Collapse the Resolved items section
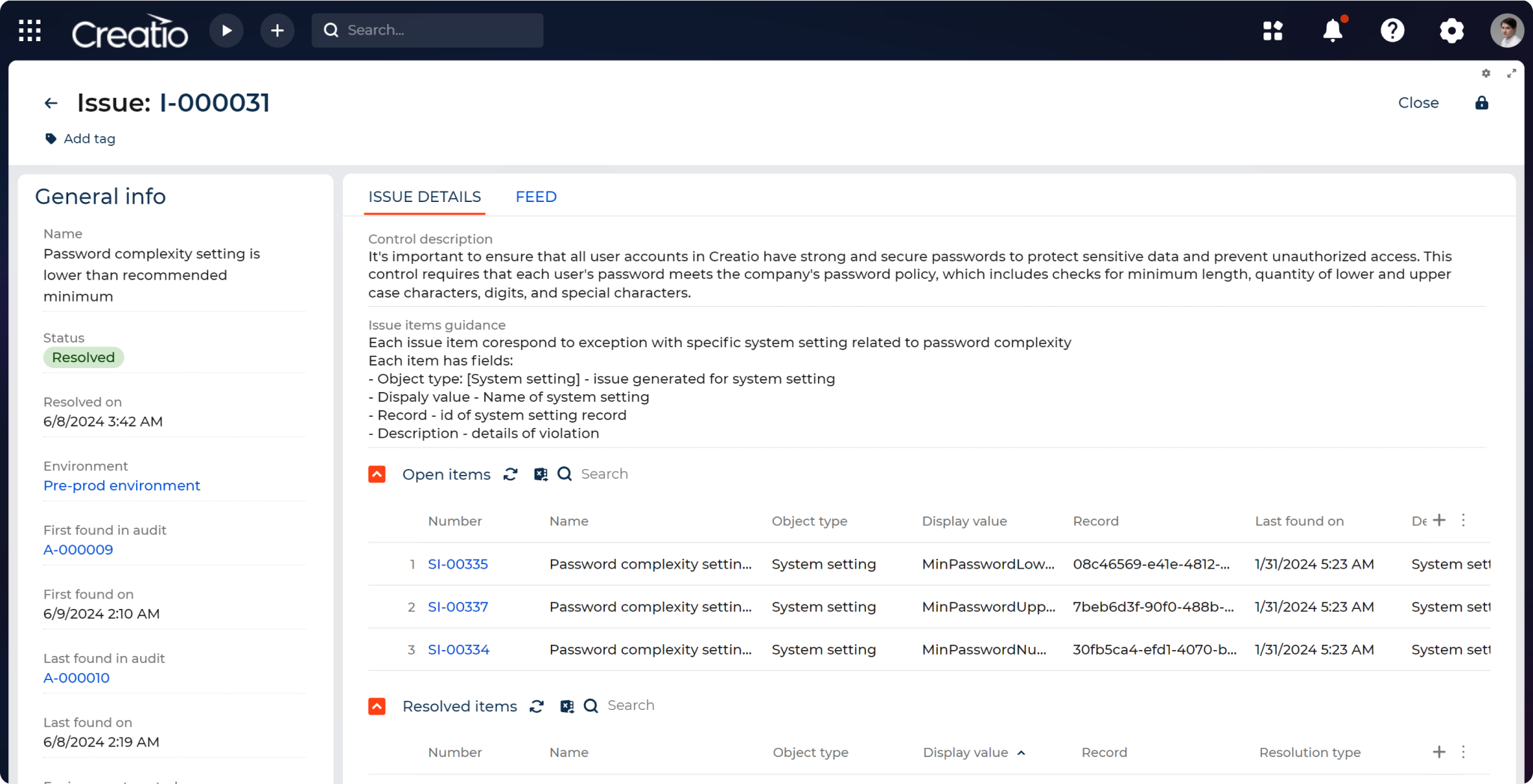The width and height of the screenshot is (1533, 784). click(x=377, y=705)
